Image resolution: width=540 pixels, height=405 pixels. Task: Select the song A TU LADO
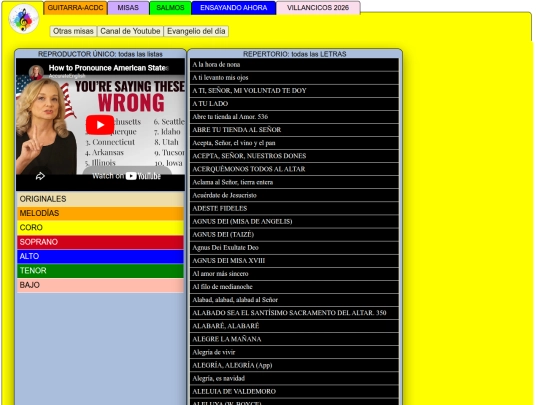[294, 104]
